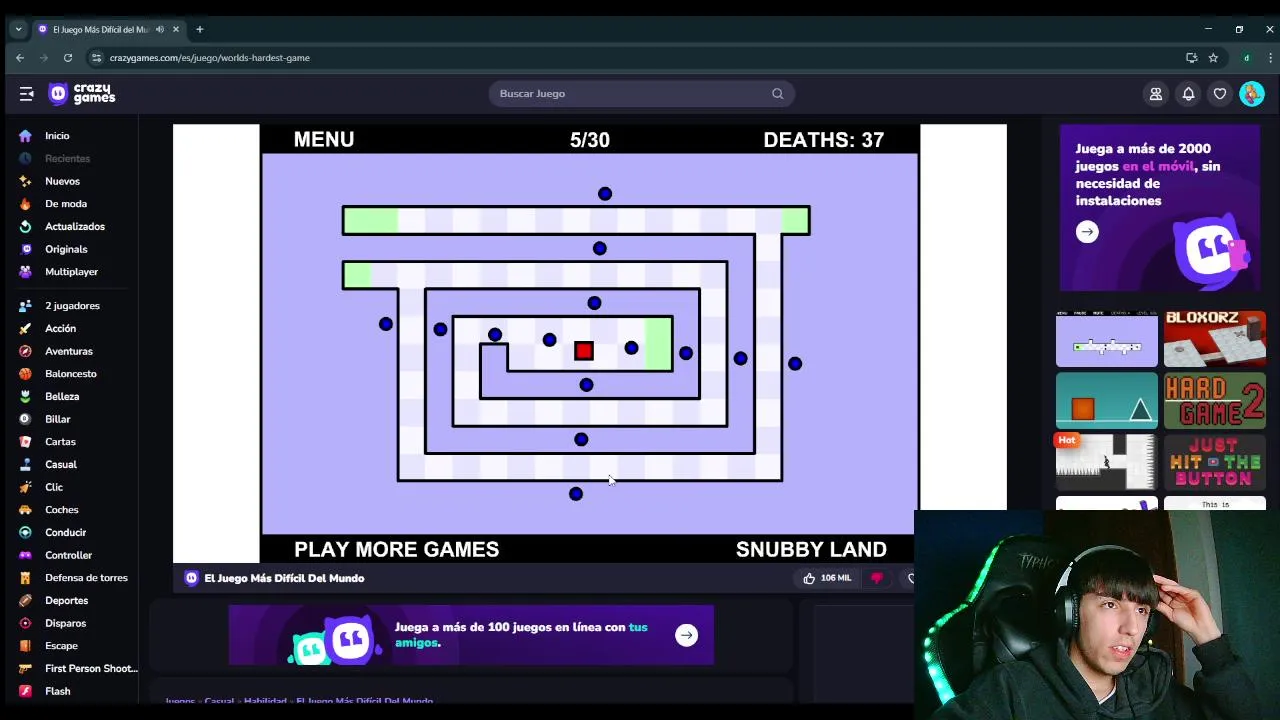Click the Aventuras category icon
The image size is (1280, 720).
pyautogui.click(x=25, y=351)
